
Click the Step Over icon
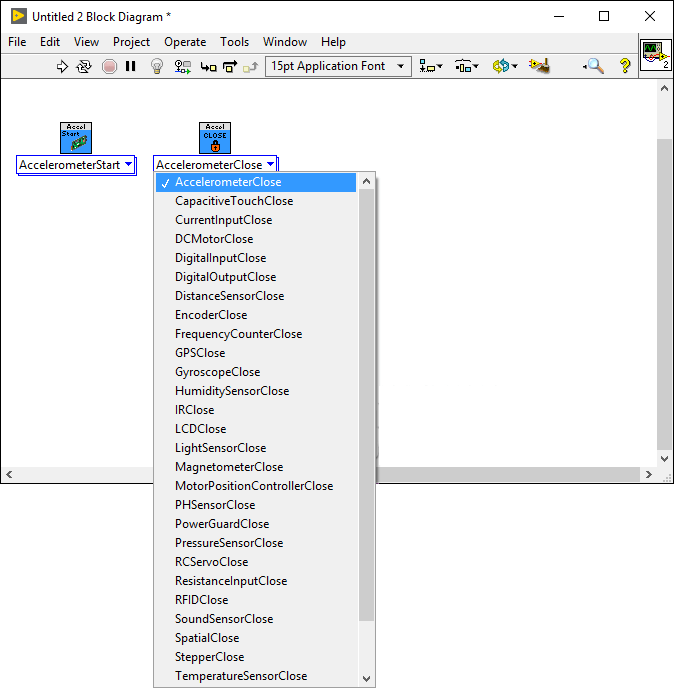click(230, 67)
